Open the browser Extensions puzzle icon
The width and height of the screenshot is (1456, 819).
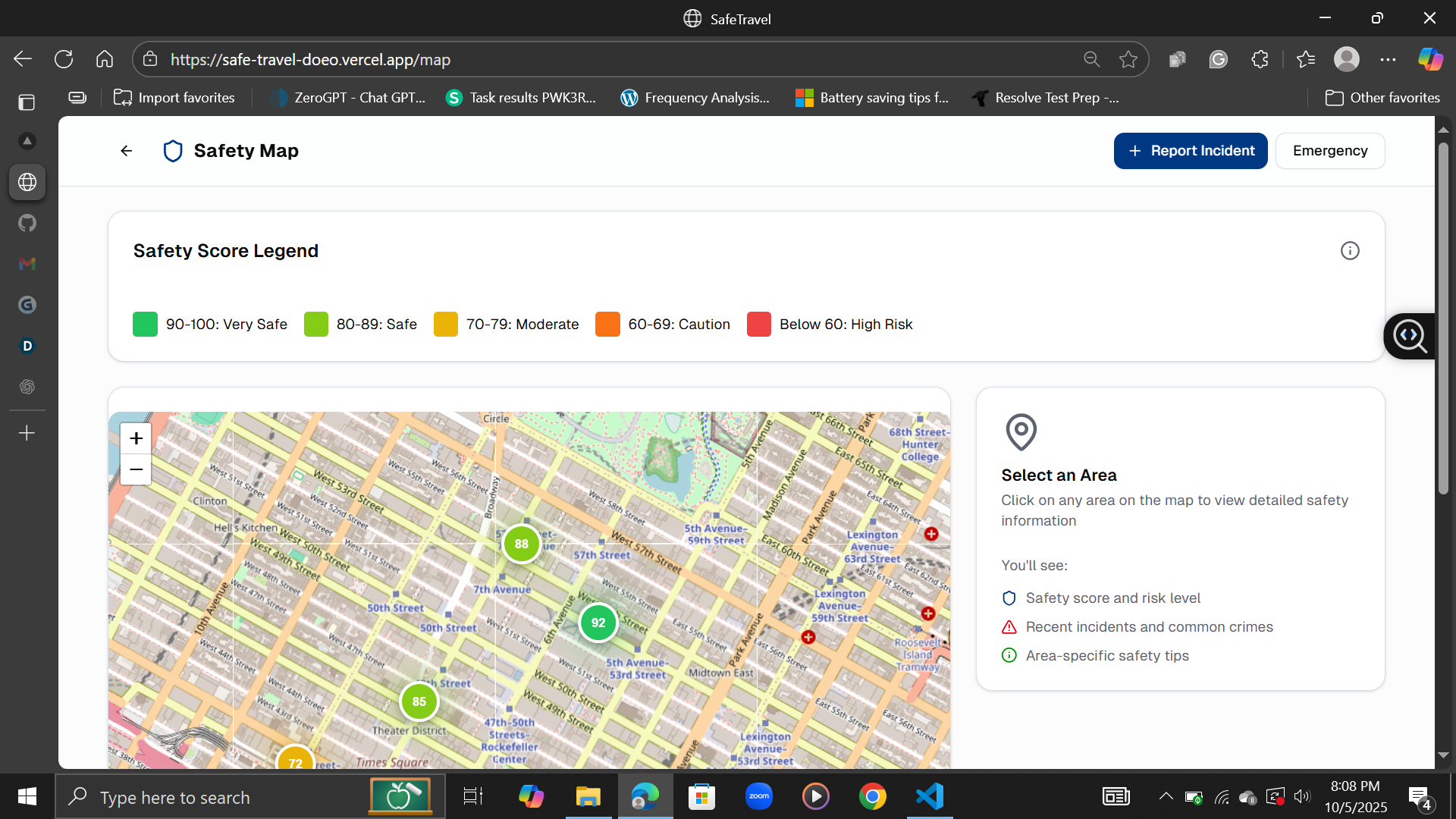(x=1260, y=59)
